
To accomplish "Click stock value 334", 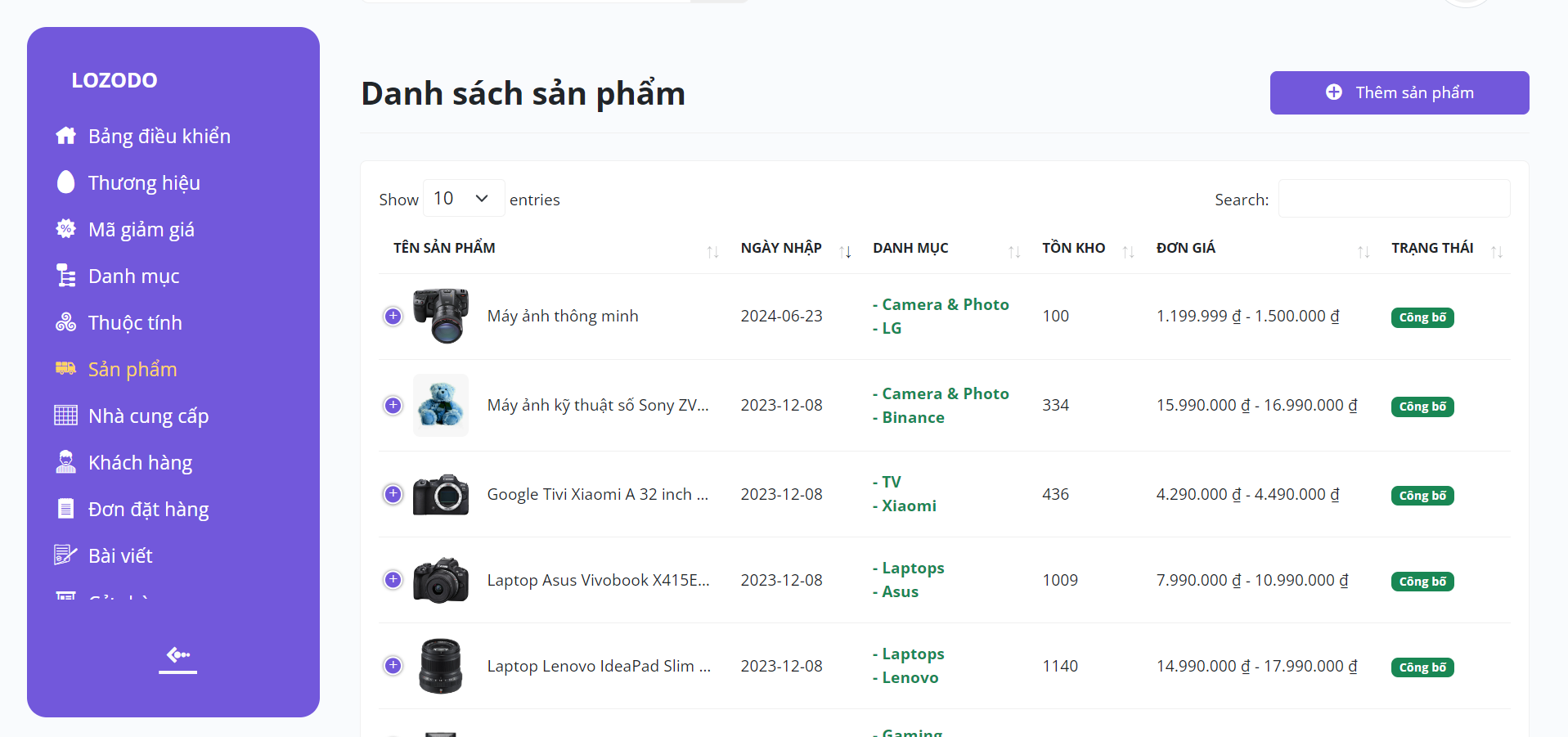I will pyautogui.click(x=1055, y=405).
